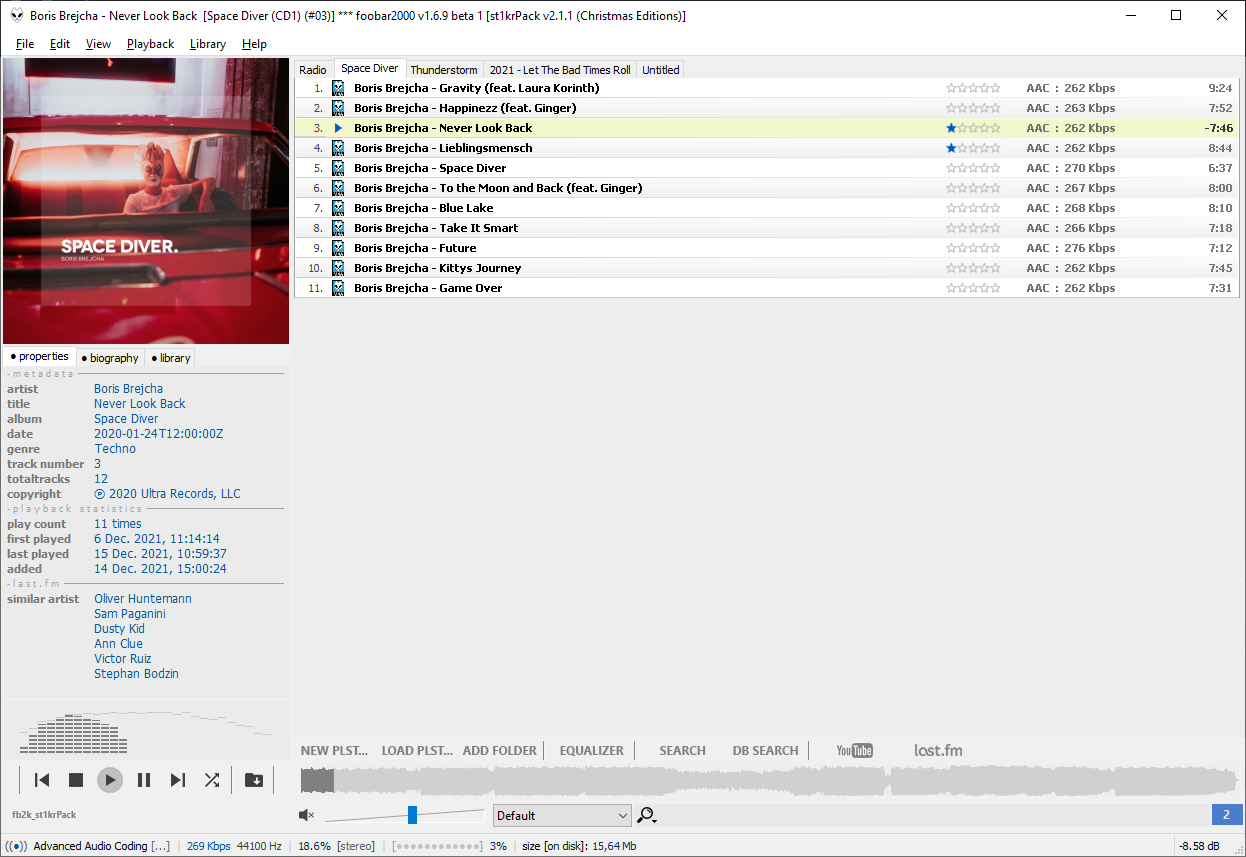Viewport: 1246px width, 857px height.
Task: Click the folder with download arrow icon
Action: [254, 780]
